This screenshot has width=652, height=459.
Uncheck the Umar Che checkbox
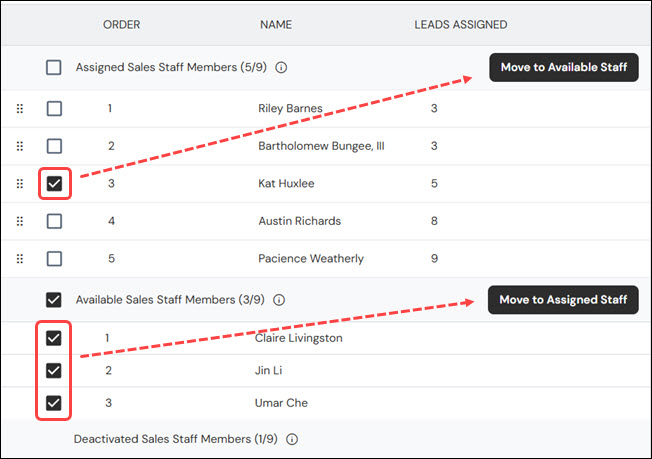54,403
